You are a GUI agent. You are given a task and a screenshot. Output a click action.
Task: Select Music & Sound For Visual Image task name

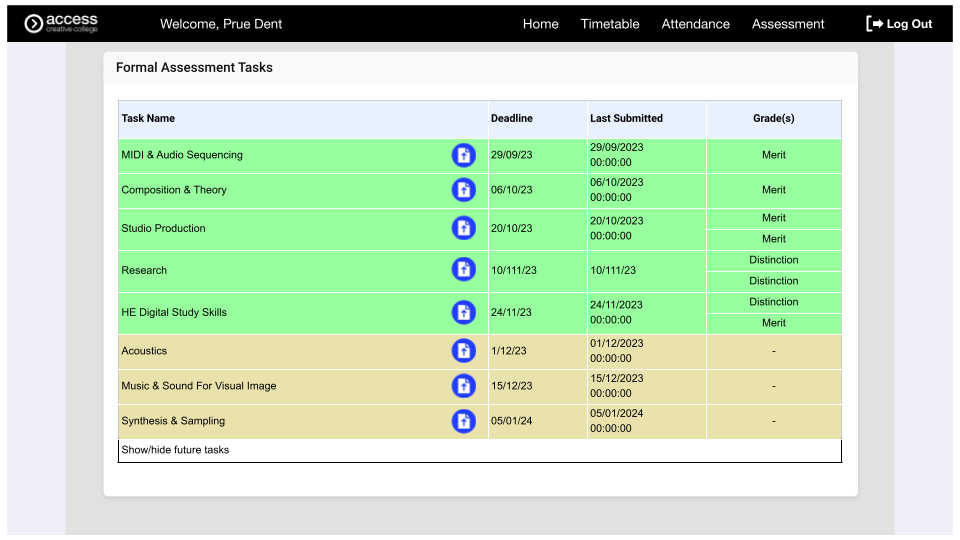[199, 386]
